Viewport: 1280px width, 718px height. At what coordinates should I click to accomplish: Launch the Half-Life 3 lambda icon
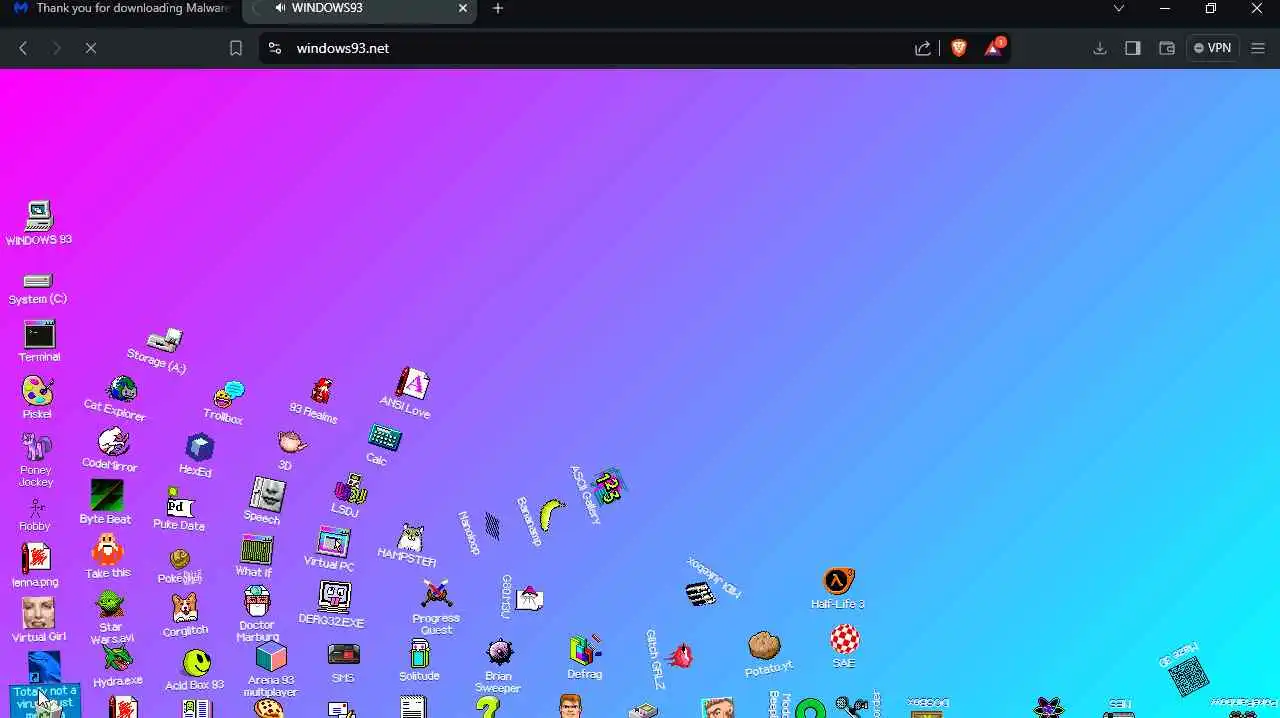pos(838,581)
